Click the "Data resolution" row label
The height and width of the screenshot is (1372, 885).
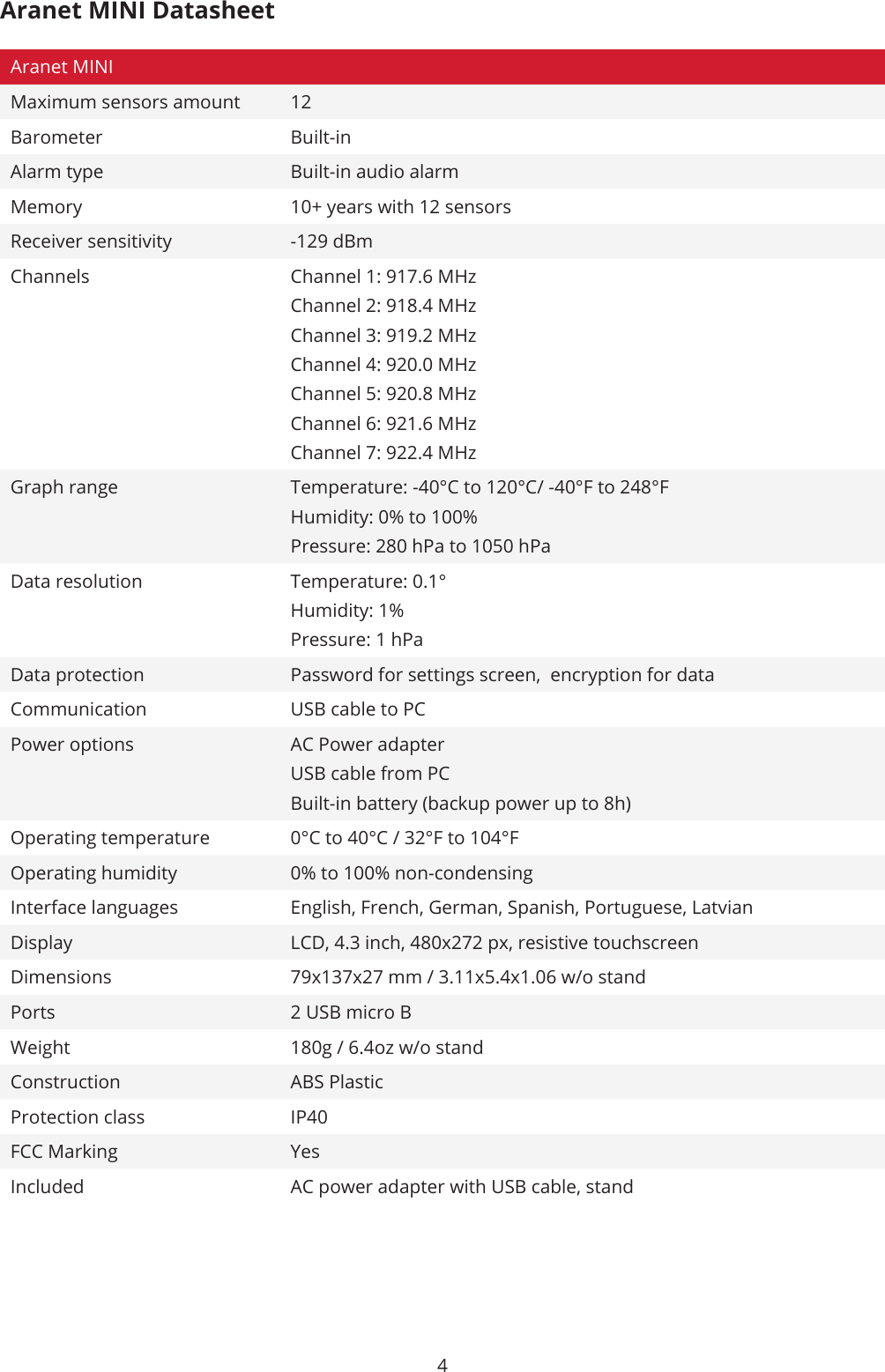coord(76,582)
